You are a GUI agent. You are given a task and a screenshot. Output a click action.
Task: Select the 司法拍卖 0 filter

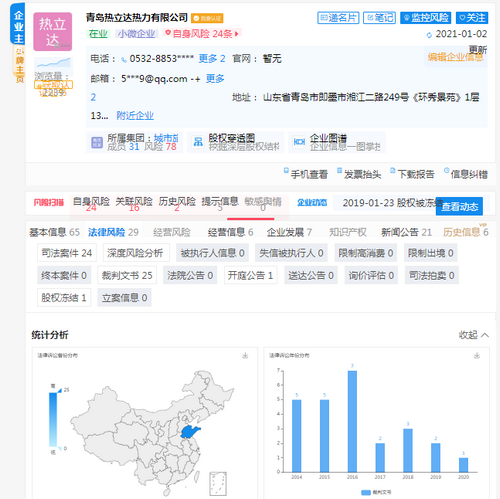pyautogui.click(x=432, y=275)
